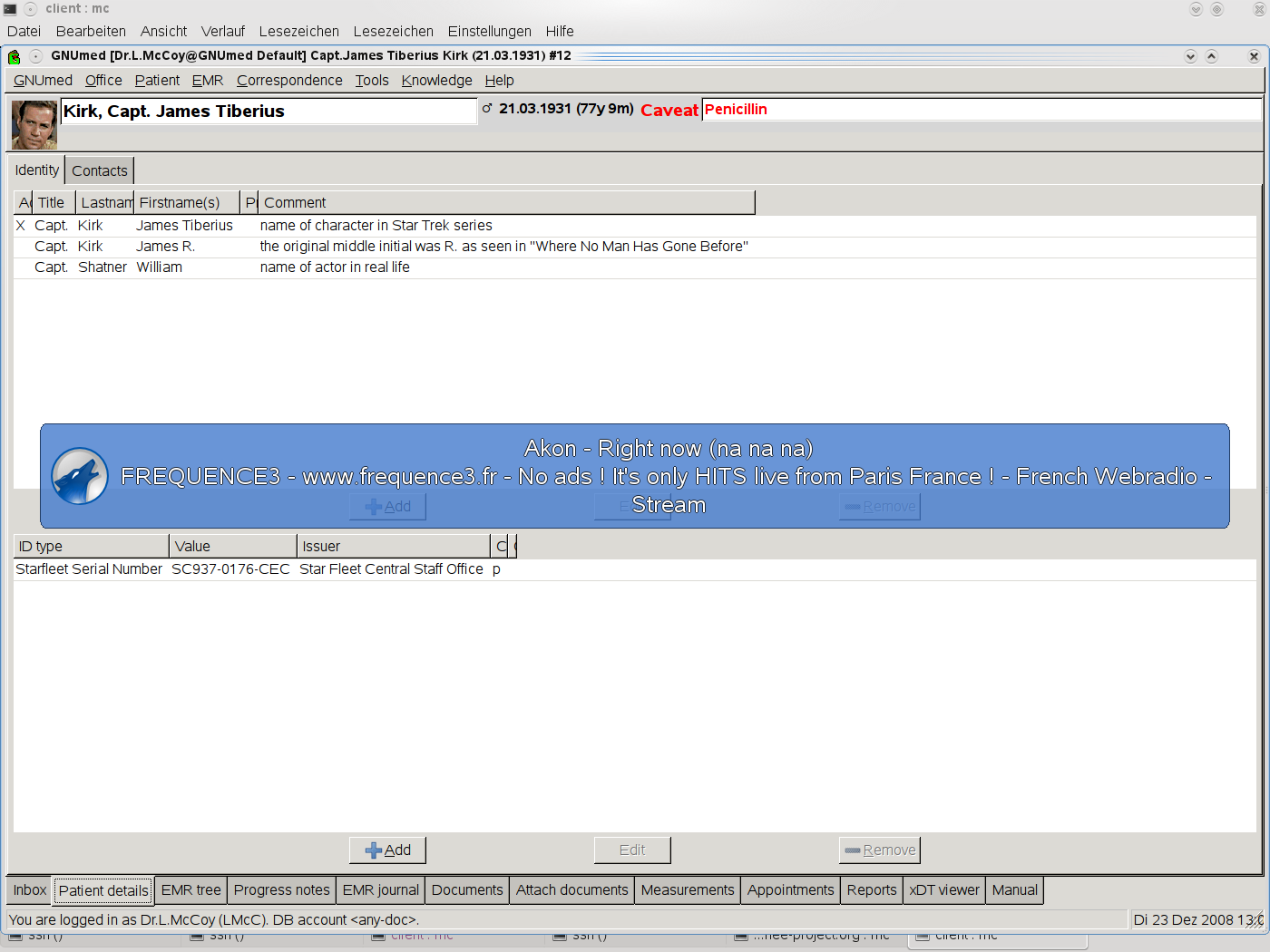Open the Measurements tab
Screen dimensions: 1270x952
688,889
